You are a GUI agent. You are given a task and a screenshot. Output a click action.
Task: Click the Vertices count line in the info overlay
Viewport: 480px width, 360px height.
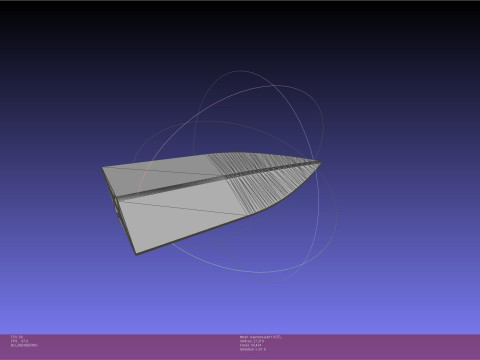tap(252, 341)
